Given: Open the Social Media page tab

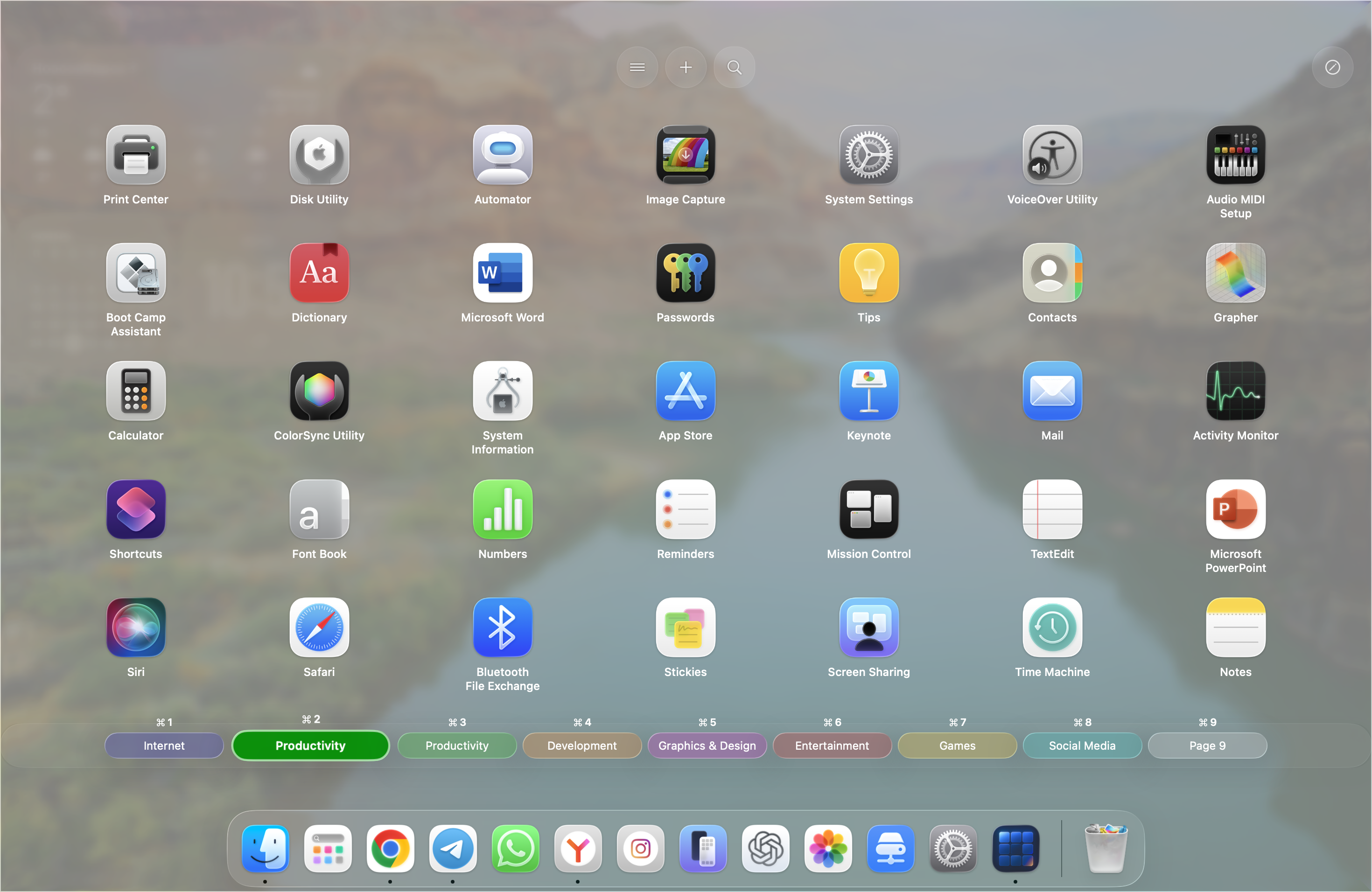Looking at the screenshot, I should (1081, 745).
